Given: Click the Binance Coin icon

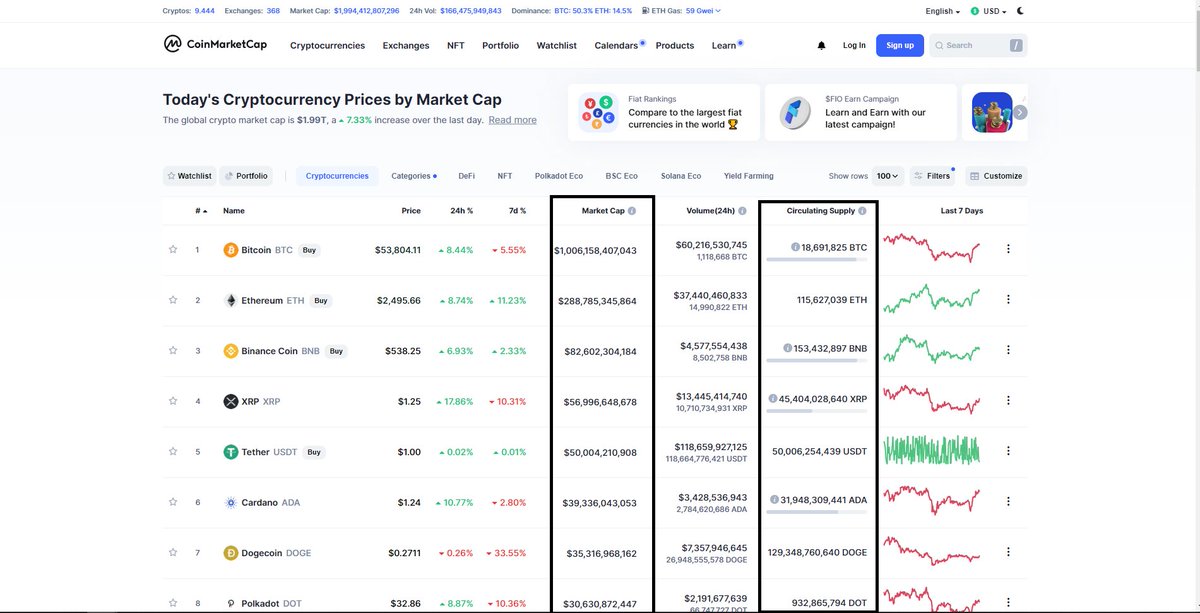Looking at the screenshot, I should (x=231, y=351).
